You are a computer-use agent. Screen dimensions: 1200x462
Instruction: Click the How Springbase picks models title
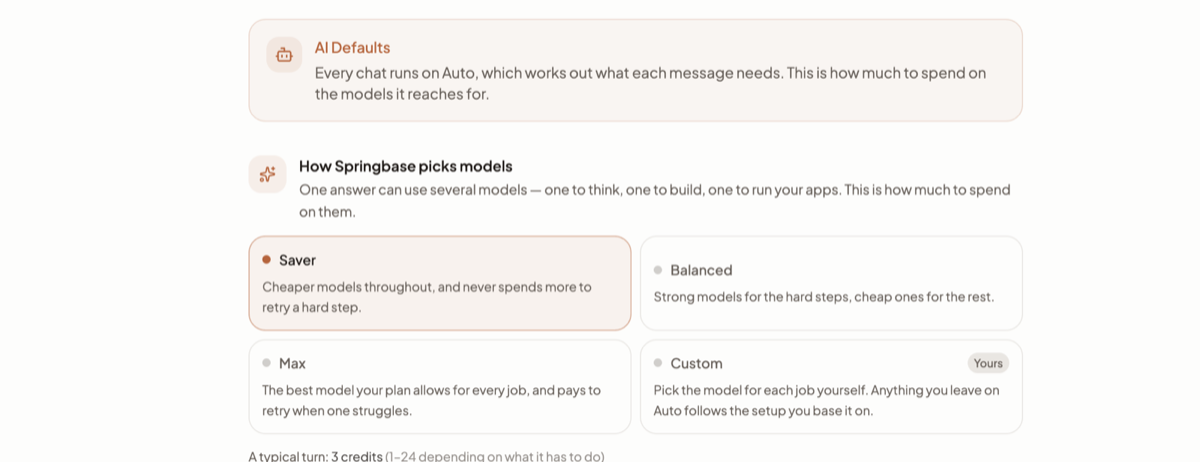click(x=406, y=166)
